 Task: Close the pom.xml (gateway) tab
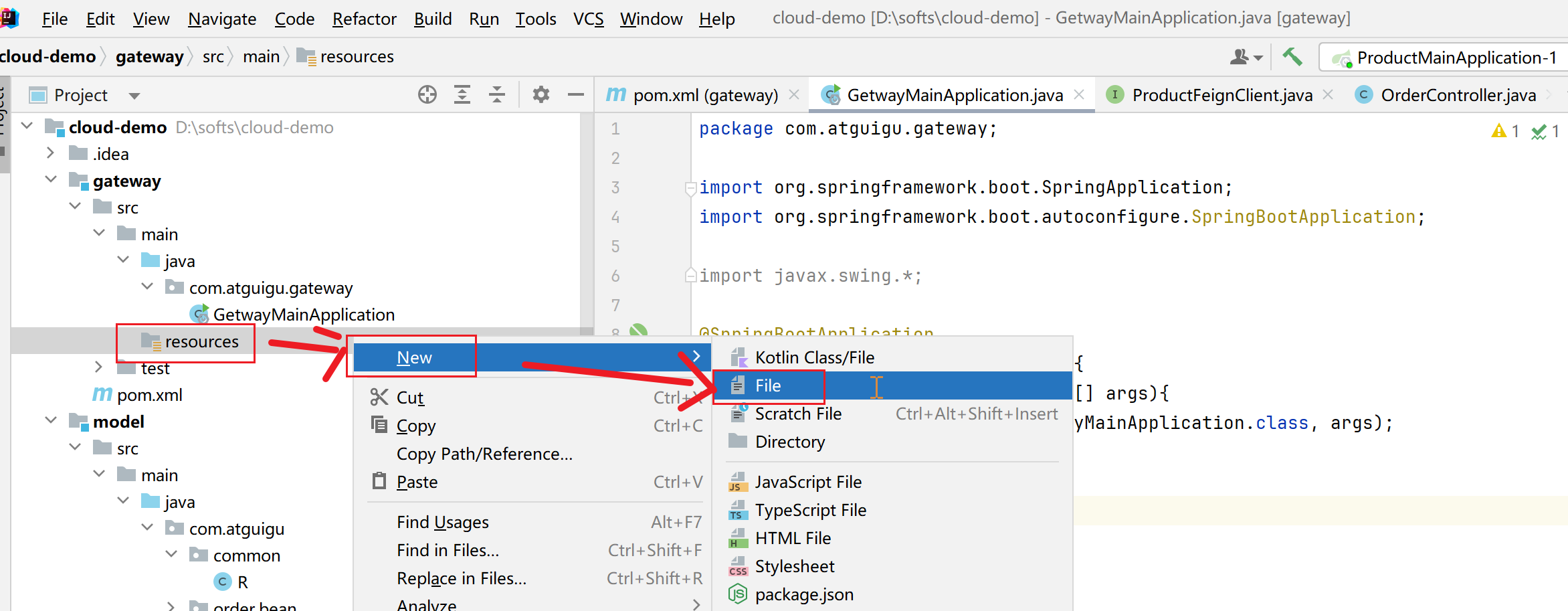[794, 95]
